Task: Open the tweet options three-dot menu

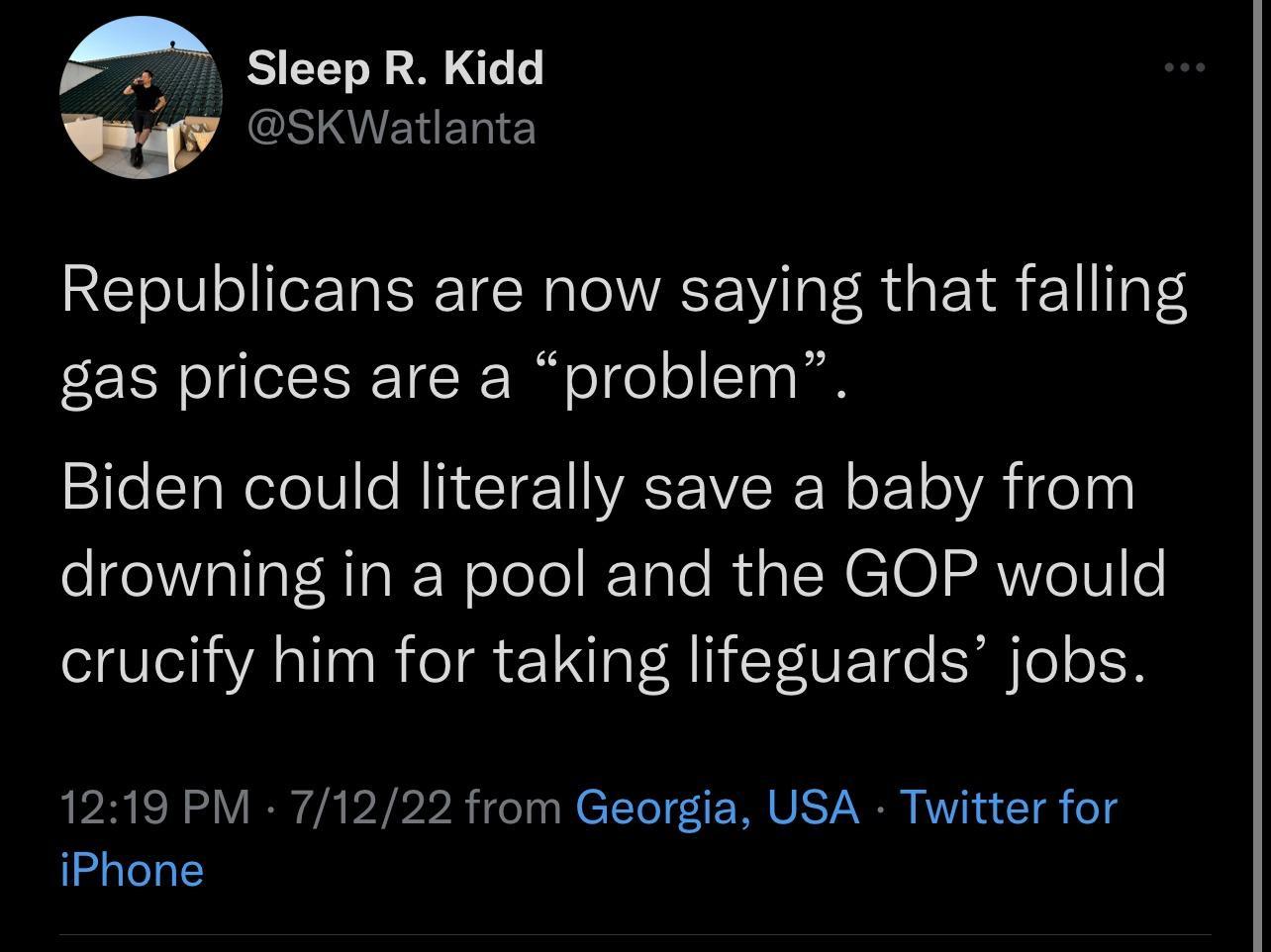Action: tap(1184, 65)
